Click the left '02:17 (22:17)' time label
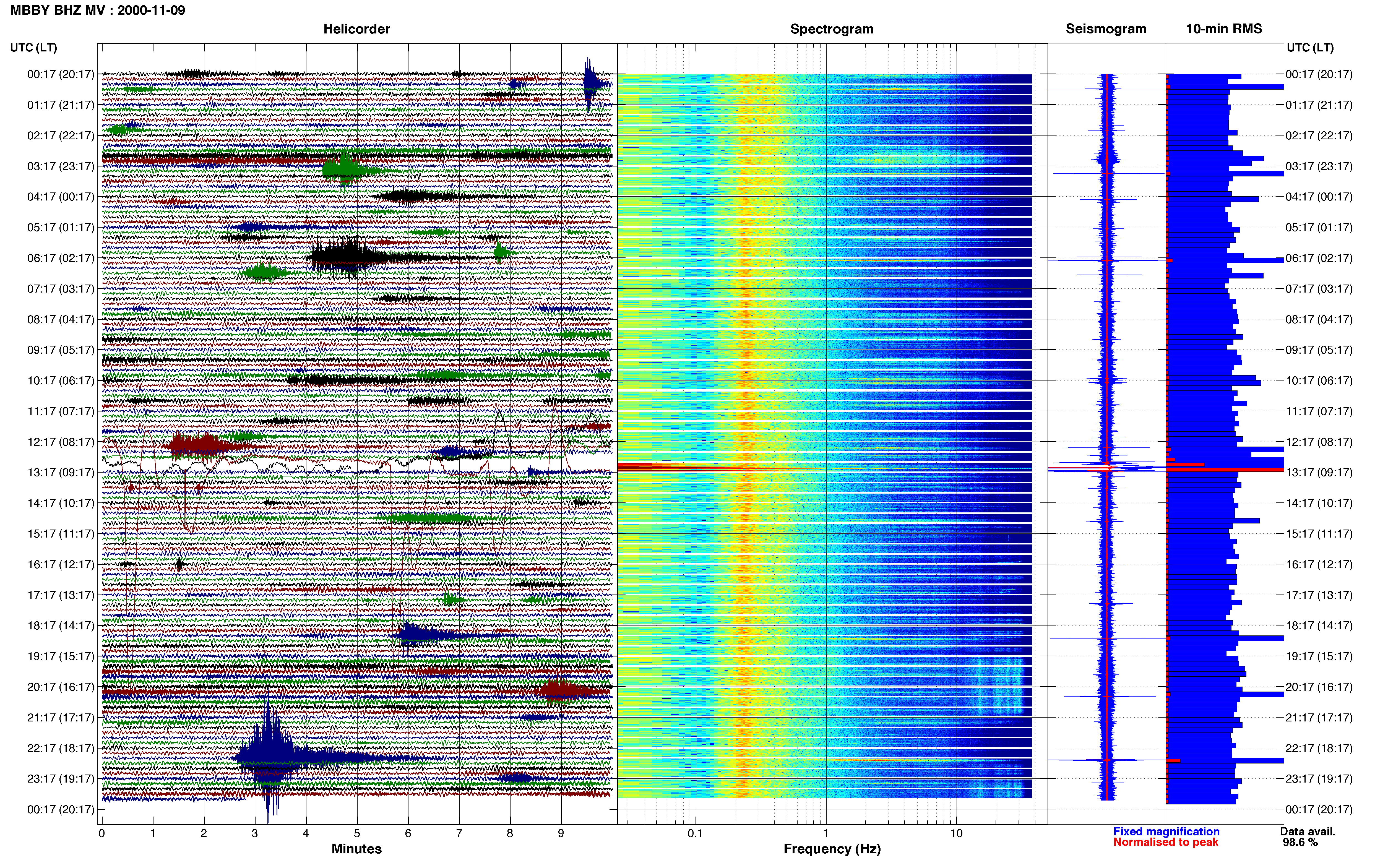Screen dimensions: 1388x868 tap(61, 135)
